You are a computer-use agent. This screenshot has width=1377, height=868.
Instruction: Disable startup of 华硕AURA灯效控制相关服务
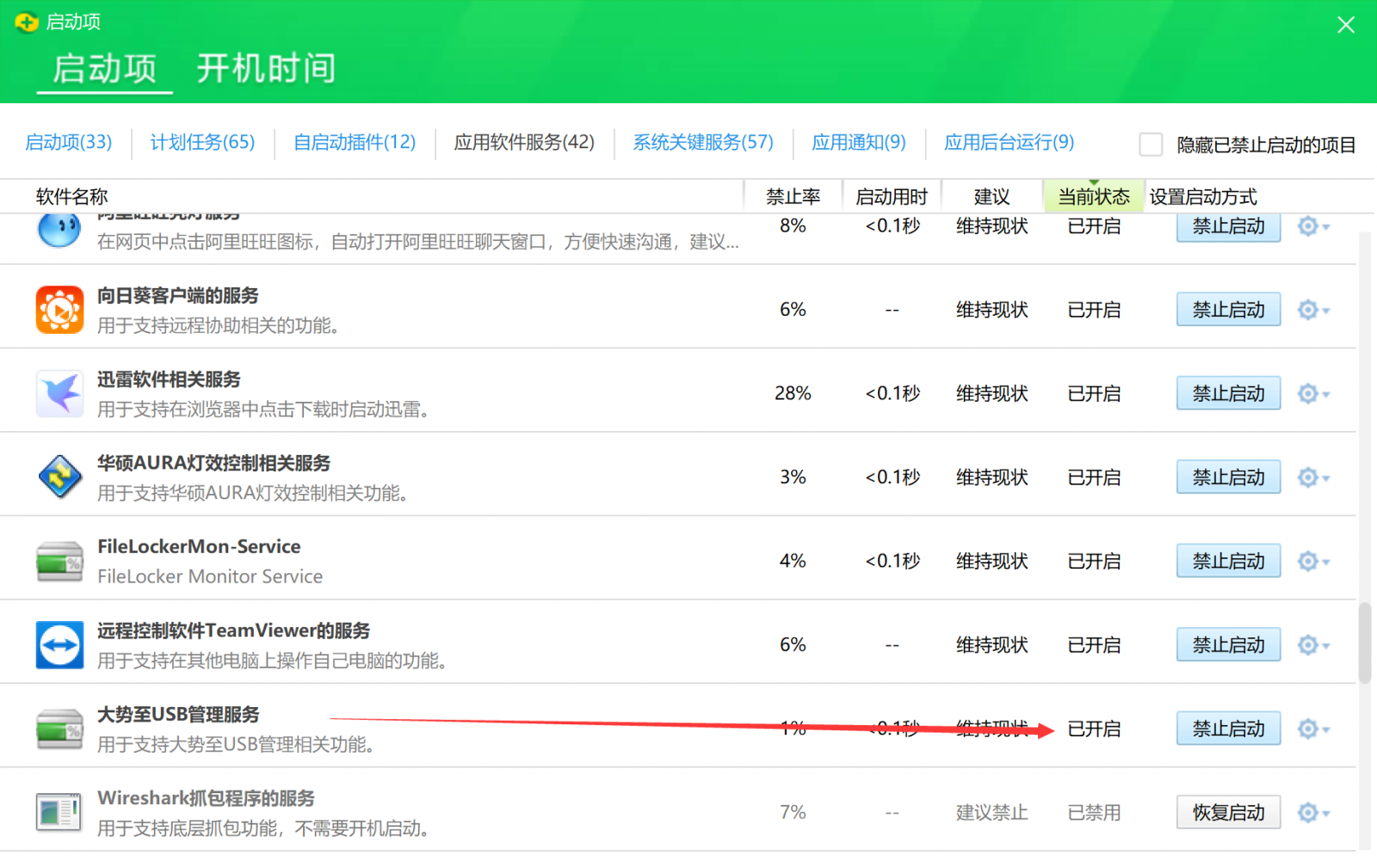[1228, 477]
